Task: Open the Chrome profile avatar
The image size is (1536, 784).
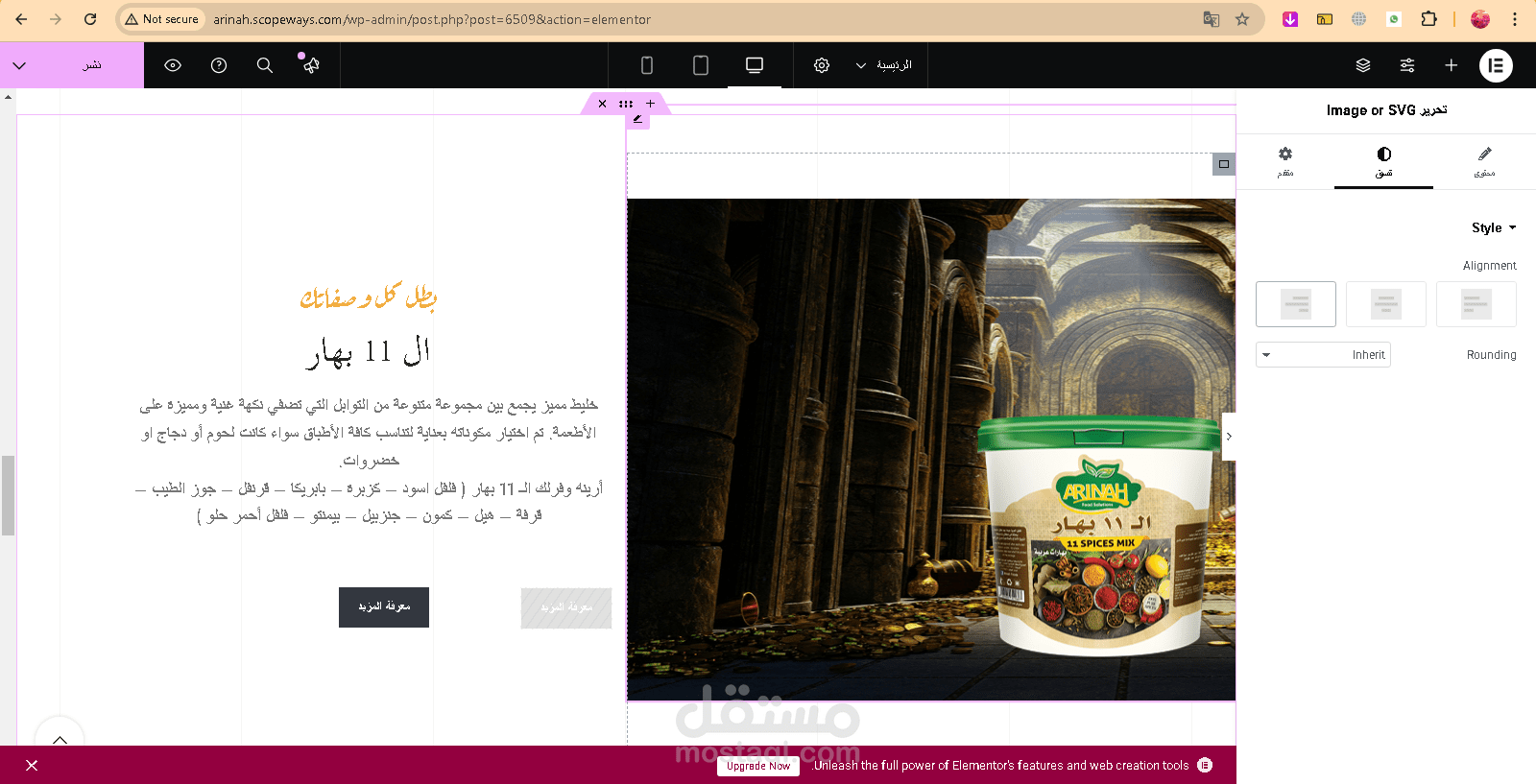Action: 1480,19
